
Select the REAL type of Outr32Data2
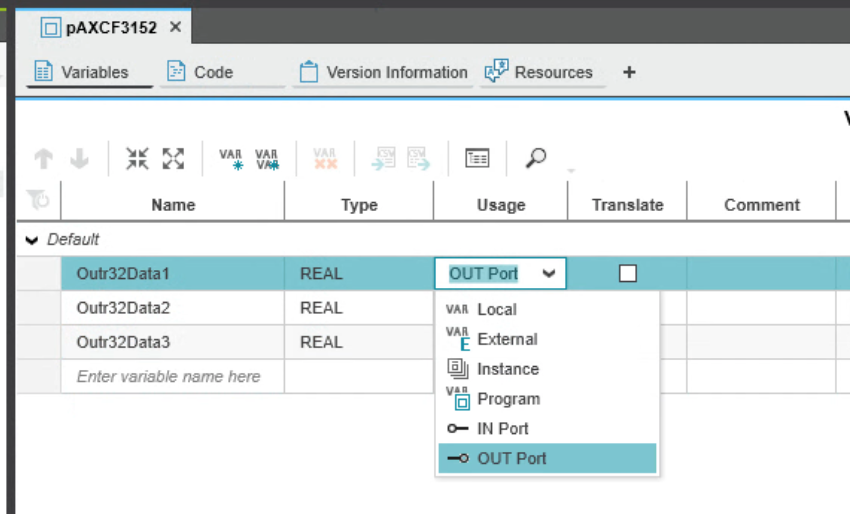(359, 307)
